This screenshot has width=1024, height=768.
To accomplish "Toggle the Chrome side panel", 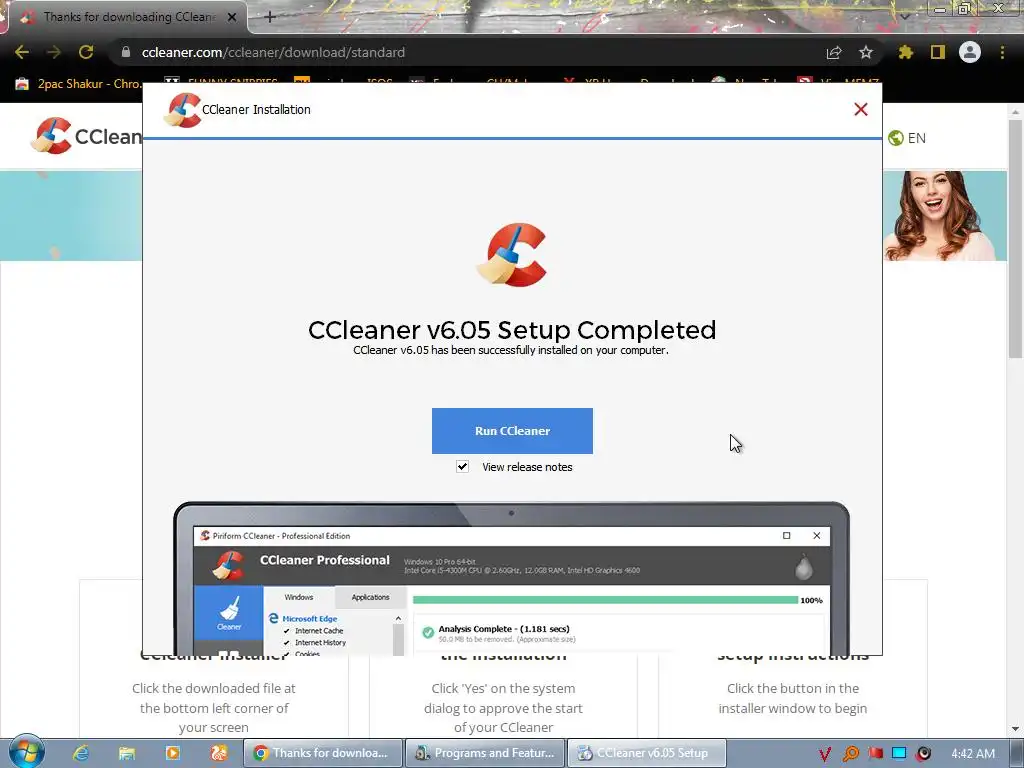I will tap(938, 52).
